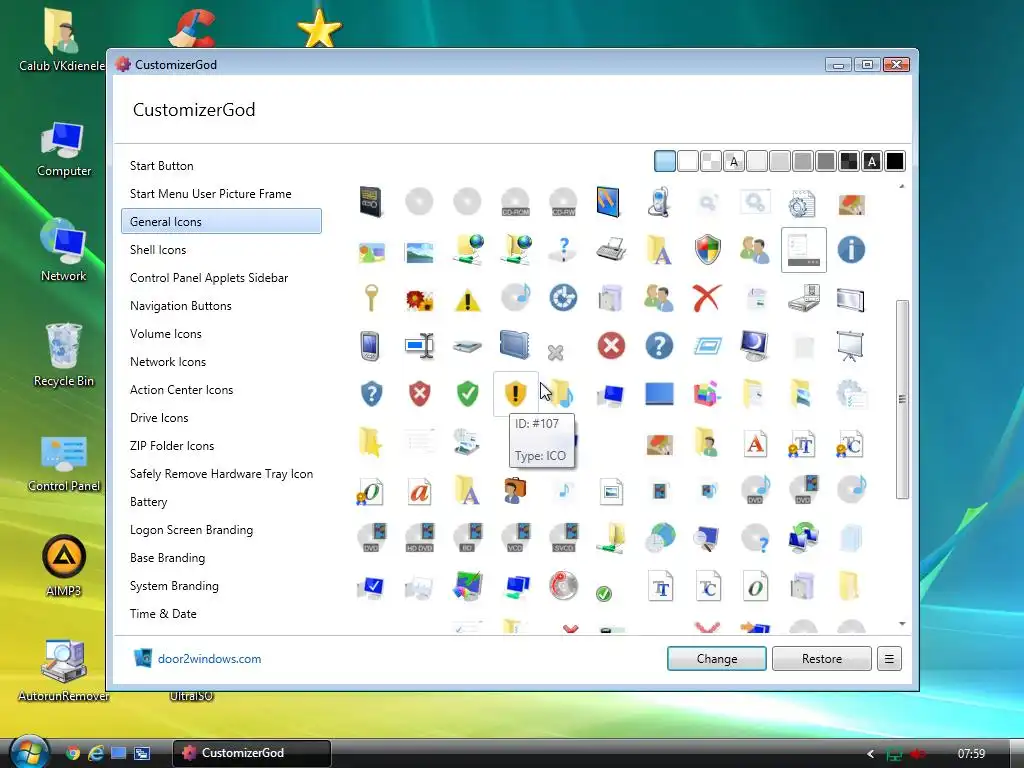The image size is (1024, 768).
Task: Choose the solid black background swatch
Action: click(x=895, y=161)
